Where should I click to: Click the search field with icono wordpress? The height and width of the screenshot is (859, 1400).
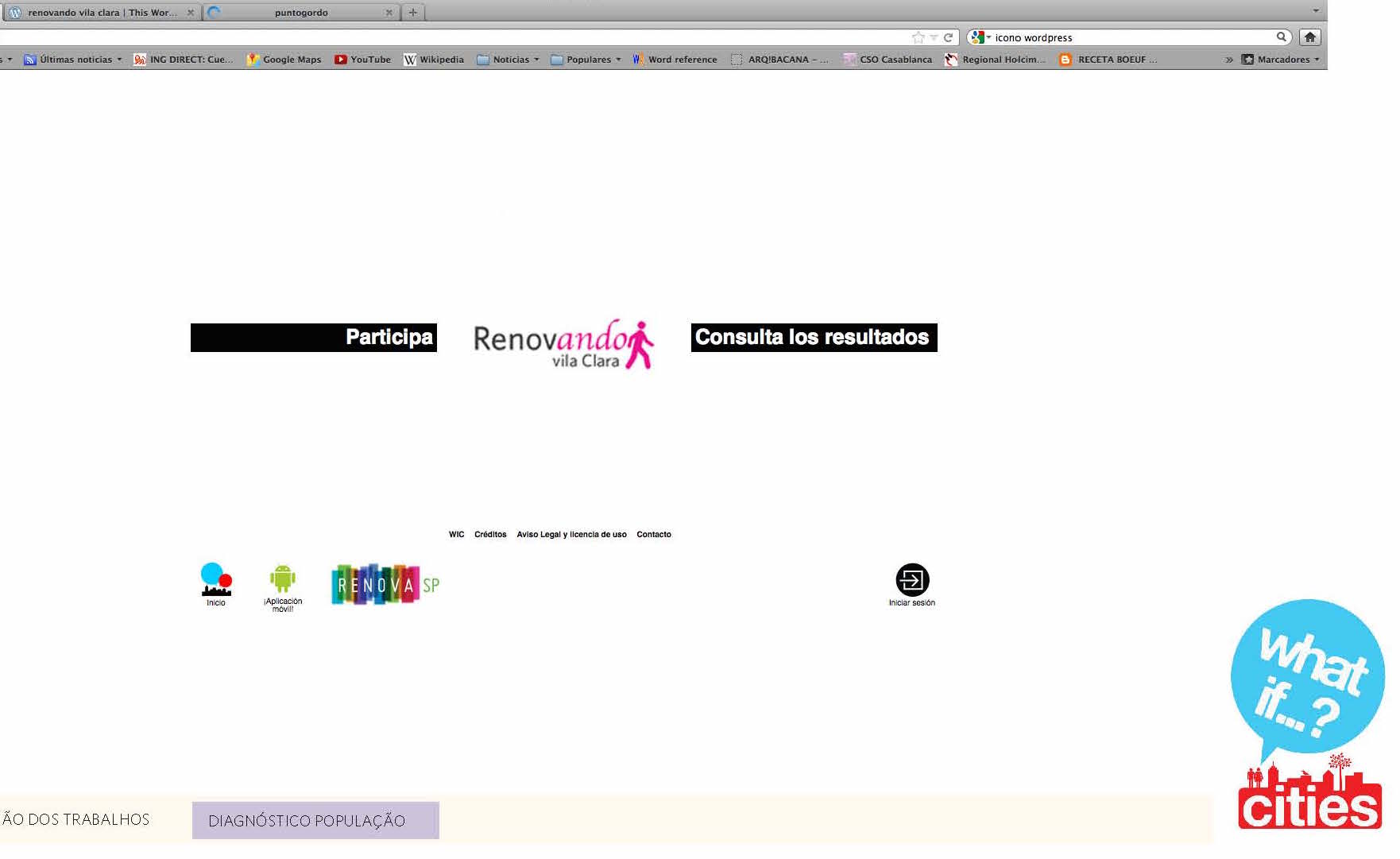[1128, 37]
